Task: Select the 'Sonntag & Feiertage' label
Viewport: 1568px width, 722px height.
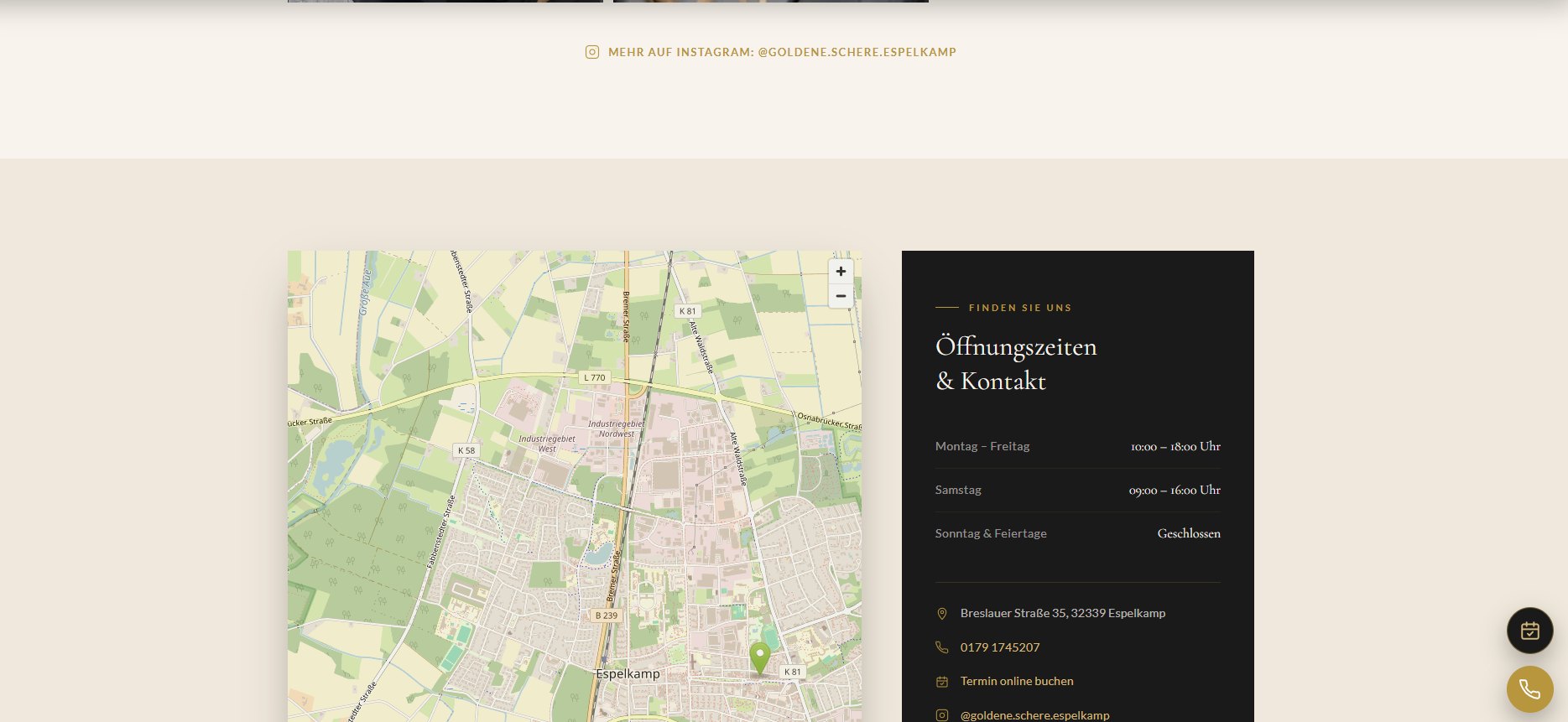Action: pyautogui.click(x=991, y=533)
